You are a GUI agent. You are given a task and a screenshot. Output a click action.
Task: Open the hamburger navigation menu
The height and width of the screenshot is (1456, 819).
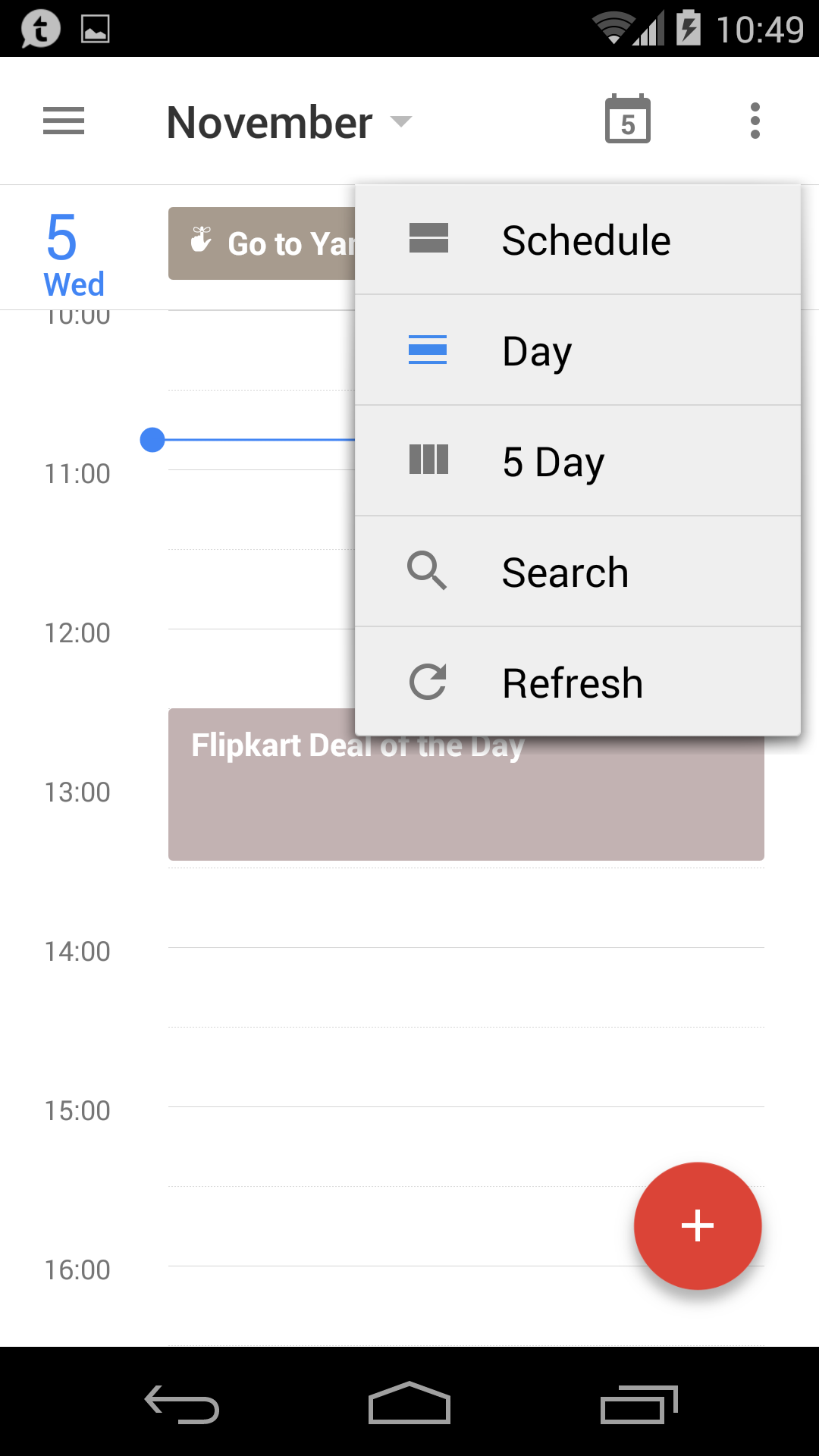64,121
